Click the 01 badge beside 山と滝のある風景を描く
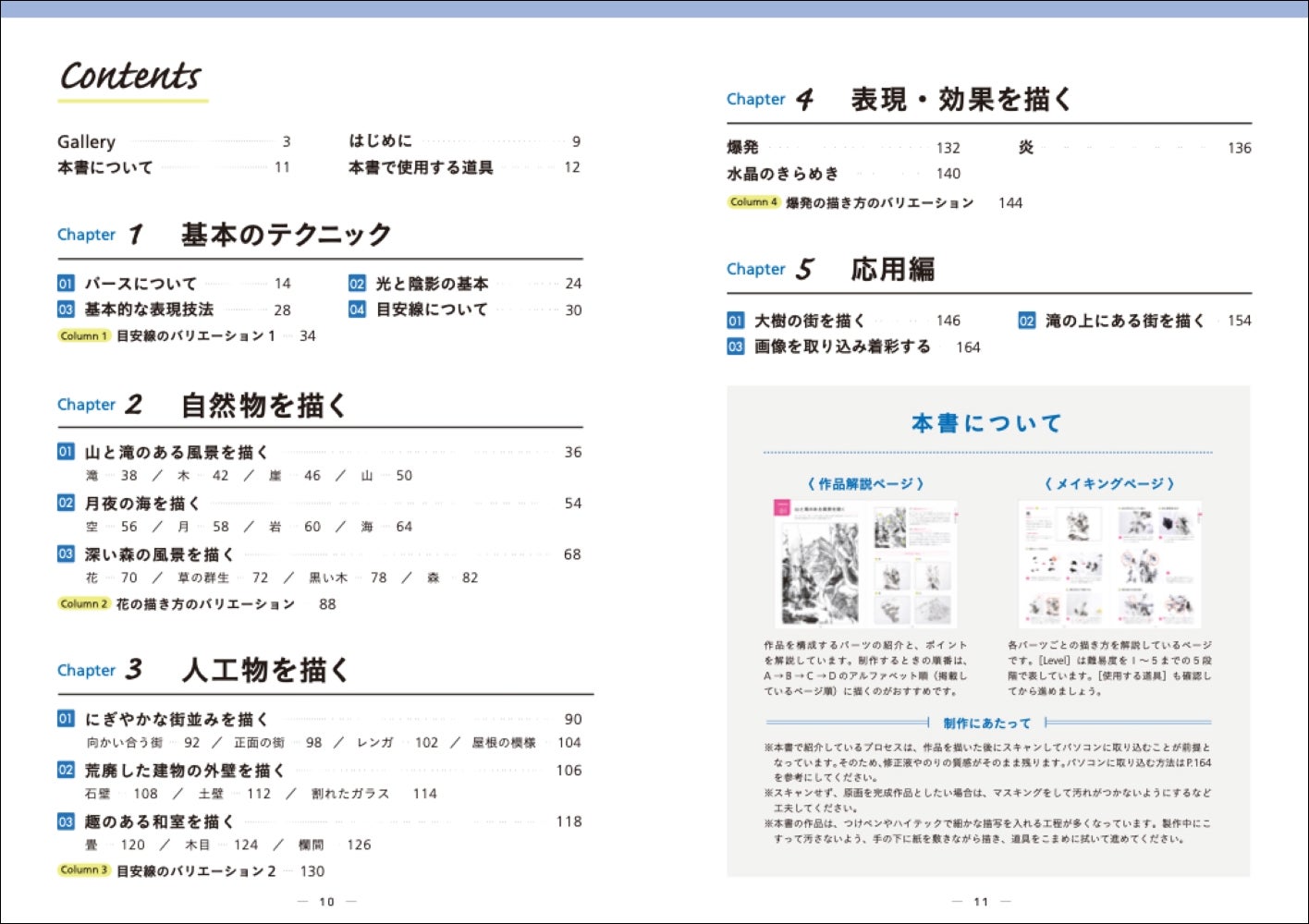The width and height of the screenshot is (1309, 924). 66,452
